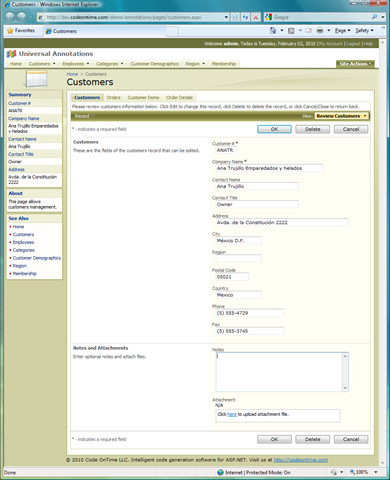Expand the Customers navigation menu
Screen dimensions: 390x480
tap(54, 64)
